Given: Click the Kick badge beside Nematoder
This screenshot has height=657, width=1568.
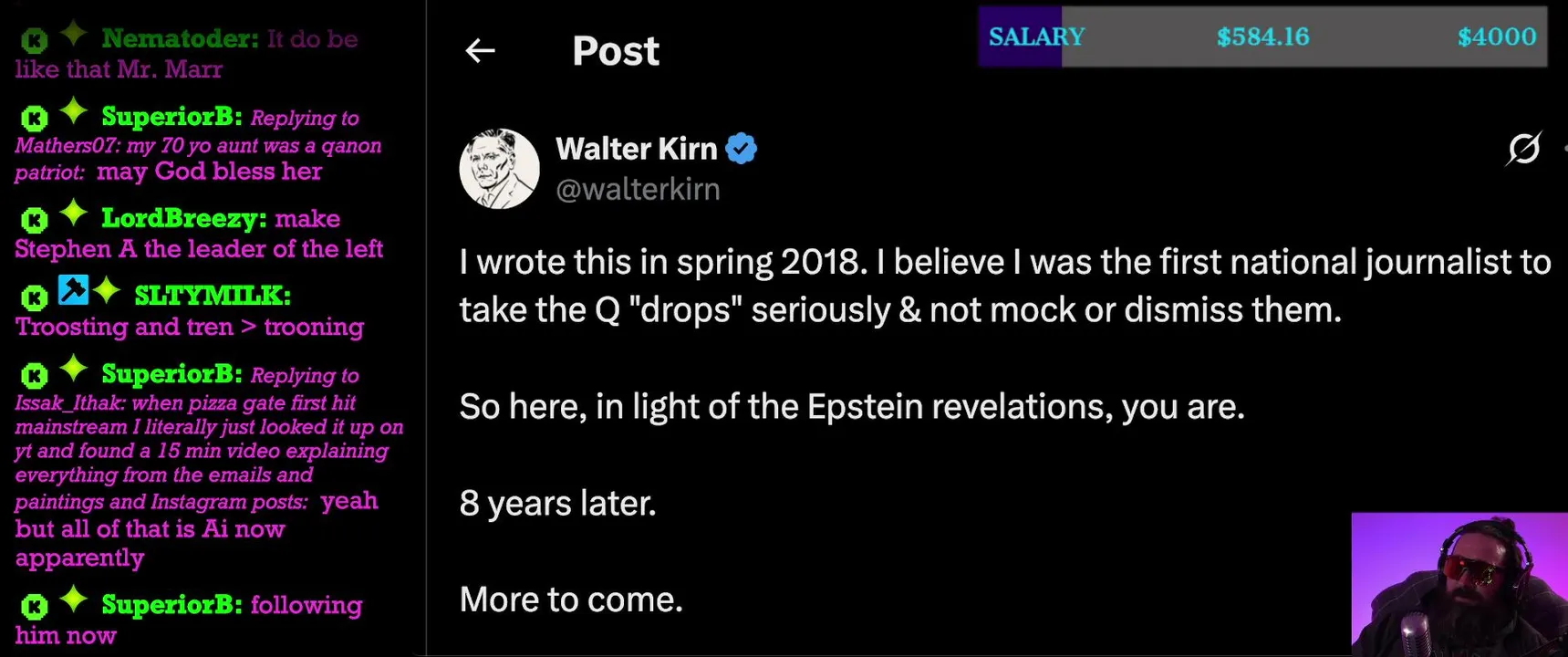Looking at the screenshot, I should coord(34,40).
